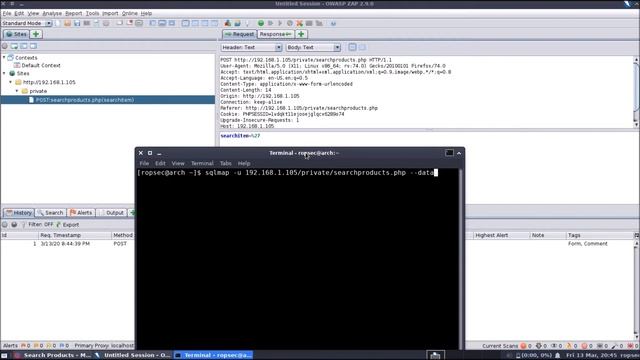Click the green Set Break circle icon

click(261, 23)
